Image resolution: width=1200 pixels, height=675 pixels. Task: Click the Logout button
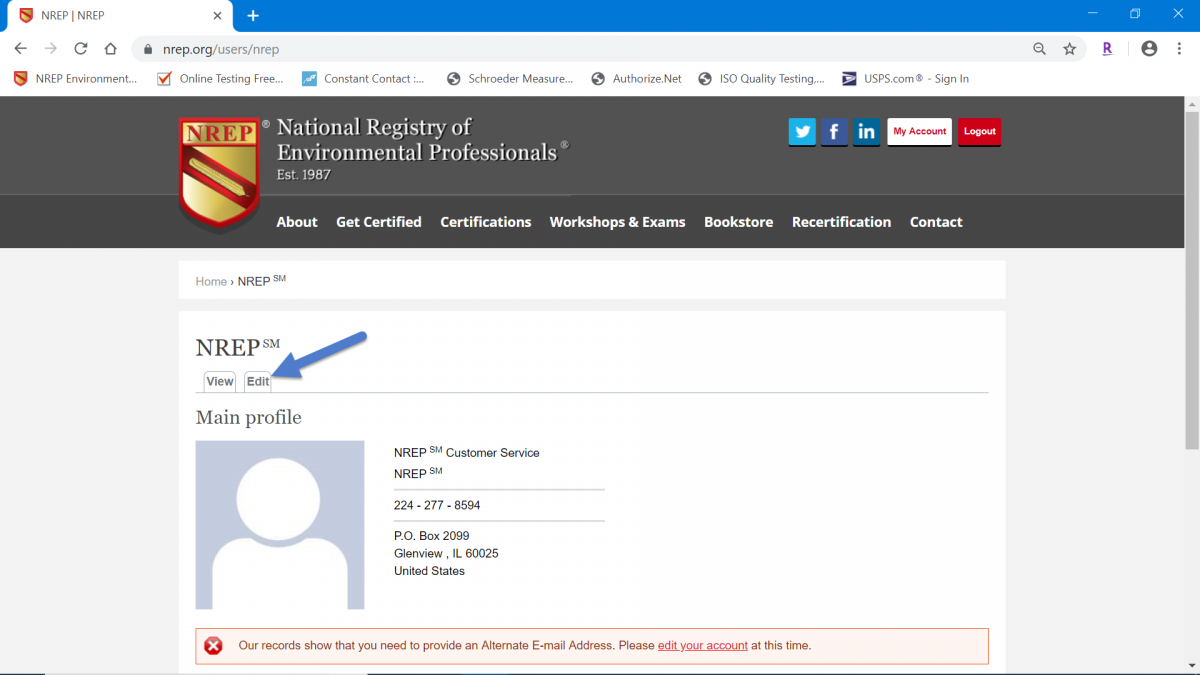979,132
